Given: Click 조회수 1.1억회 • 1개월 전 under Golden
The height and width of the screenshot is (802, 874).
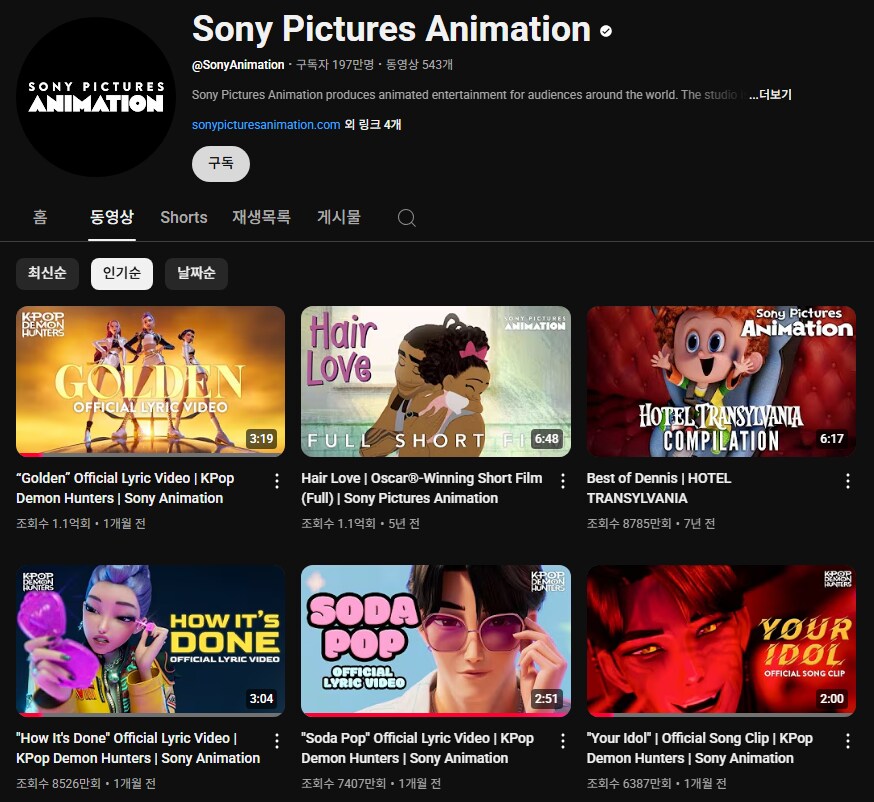Looking at the screenshot, I should pos(81,523).
